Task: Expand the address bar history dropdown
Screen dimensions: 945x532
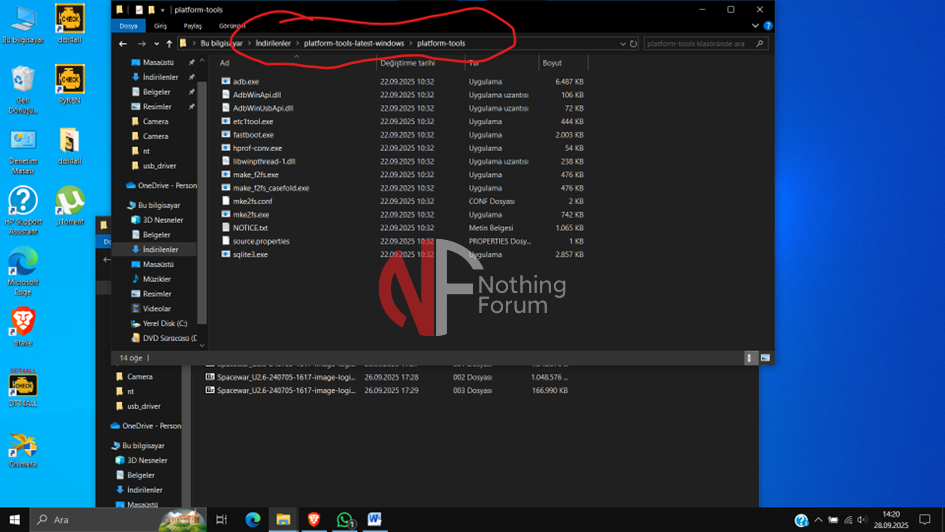Action: click(623, 44)
